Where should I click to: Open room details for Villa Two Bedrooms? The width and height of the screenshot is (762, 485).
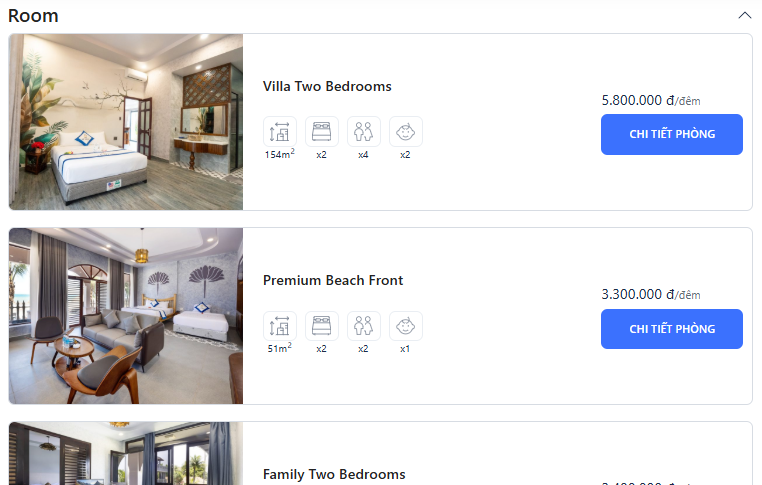pyautogui.click(x=671, y=134)
